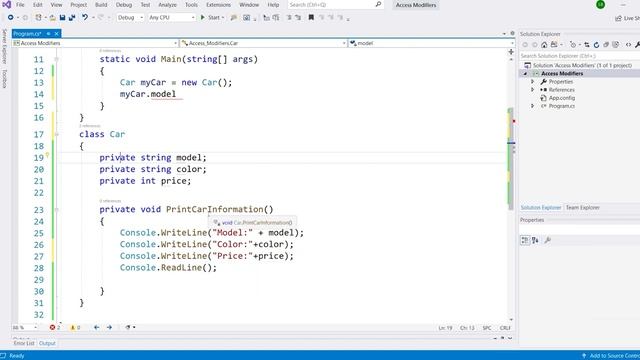Open the Window menu
Screen dimensions: 640x360
[x=249, y=5]
